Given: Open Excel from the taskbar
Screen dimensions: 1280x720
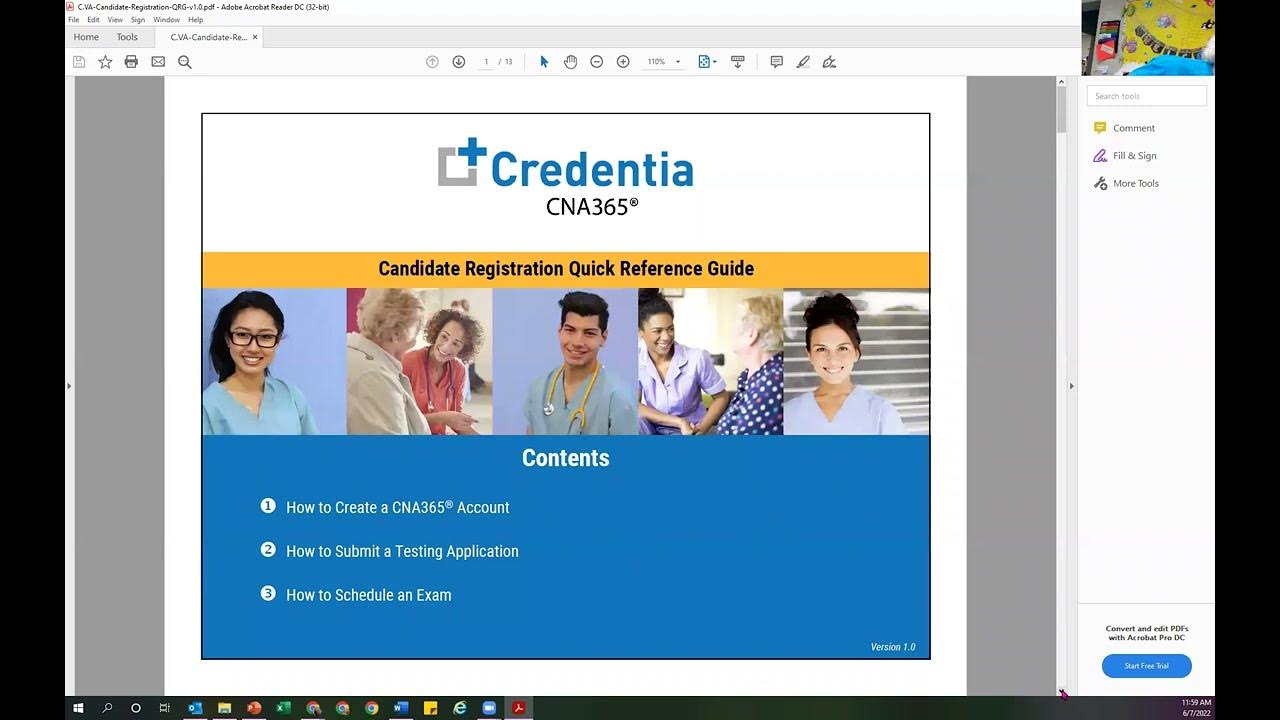Looking at the screenshot, I should (x=283, y=708).
